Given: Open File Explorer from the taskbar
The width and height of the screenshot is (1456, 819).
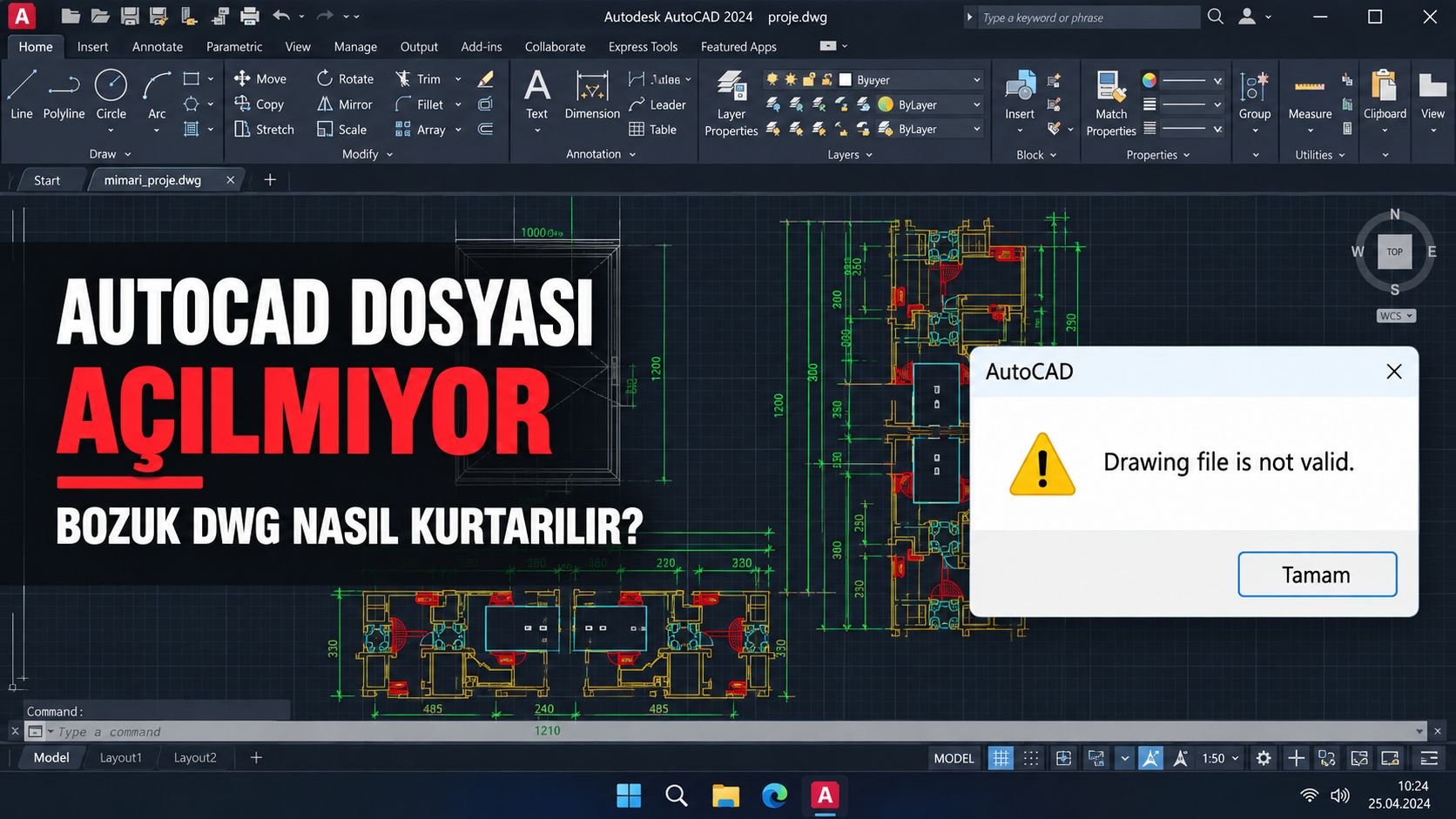Looking at the screenshot, I should 725,796.
